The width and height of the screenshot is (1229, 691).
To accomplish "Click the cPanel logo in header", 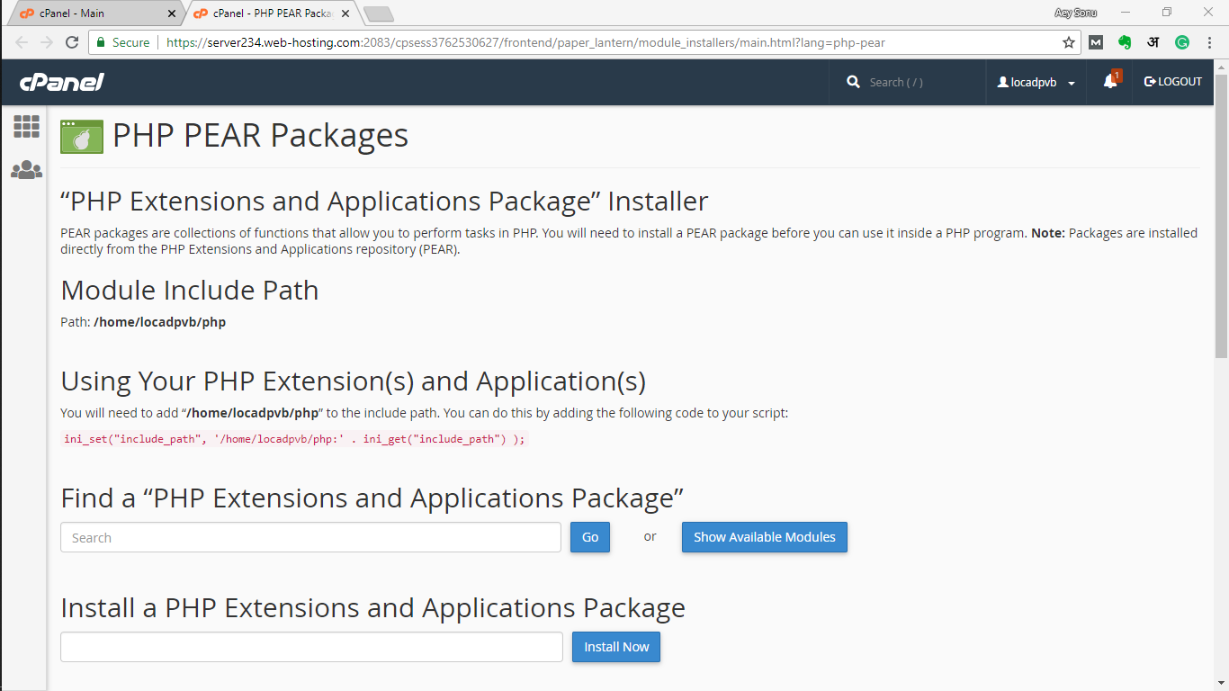I will point(62,82).
